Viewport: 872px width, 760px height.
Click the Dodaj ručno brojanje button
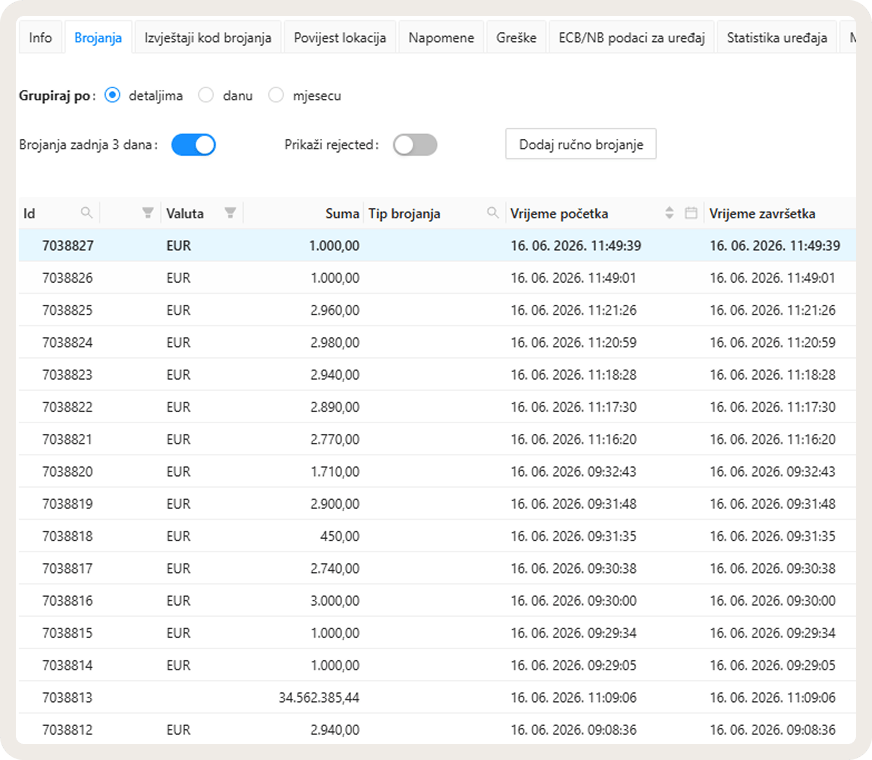click(581, 144)
